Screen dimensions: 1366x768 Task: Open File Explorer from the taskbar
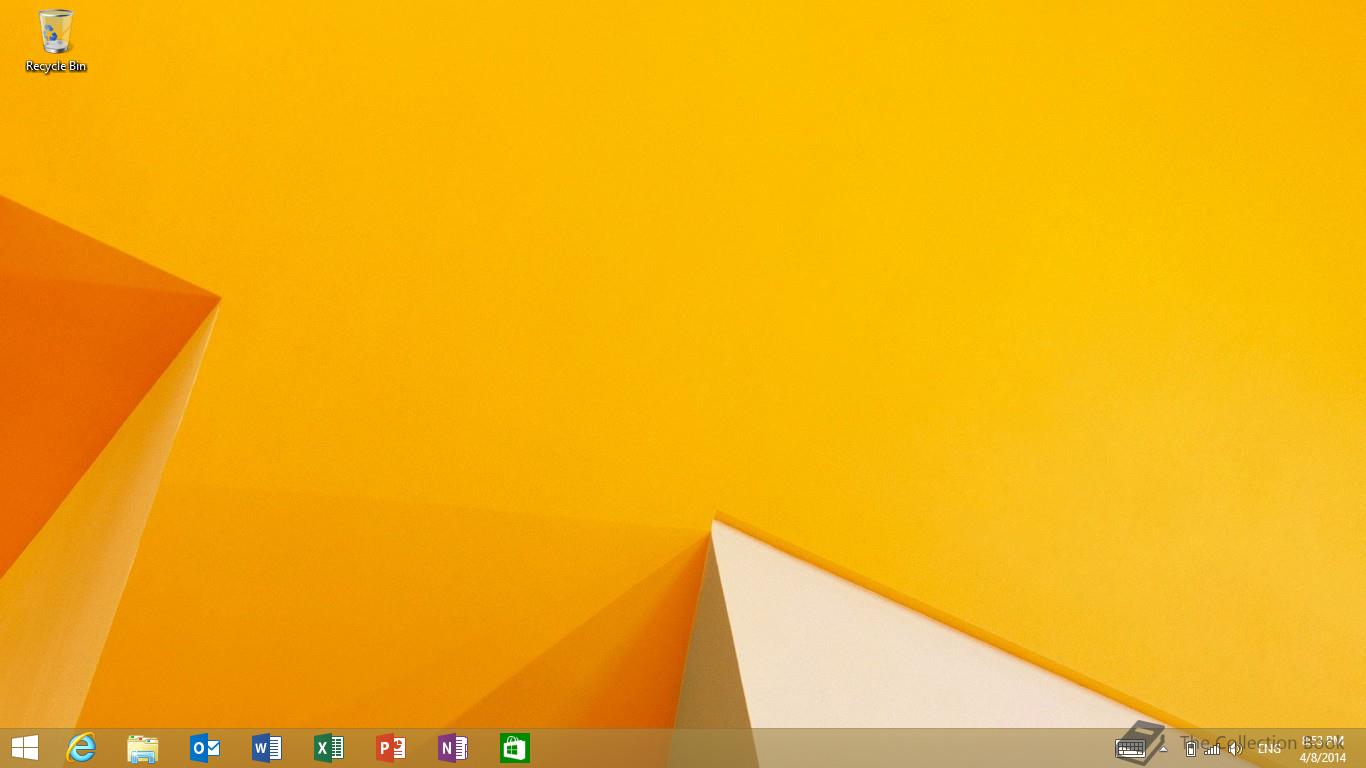point(143,748)
